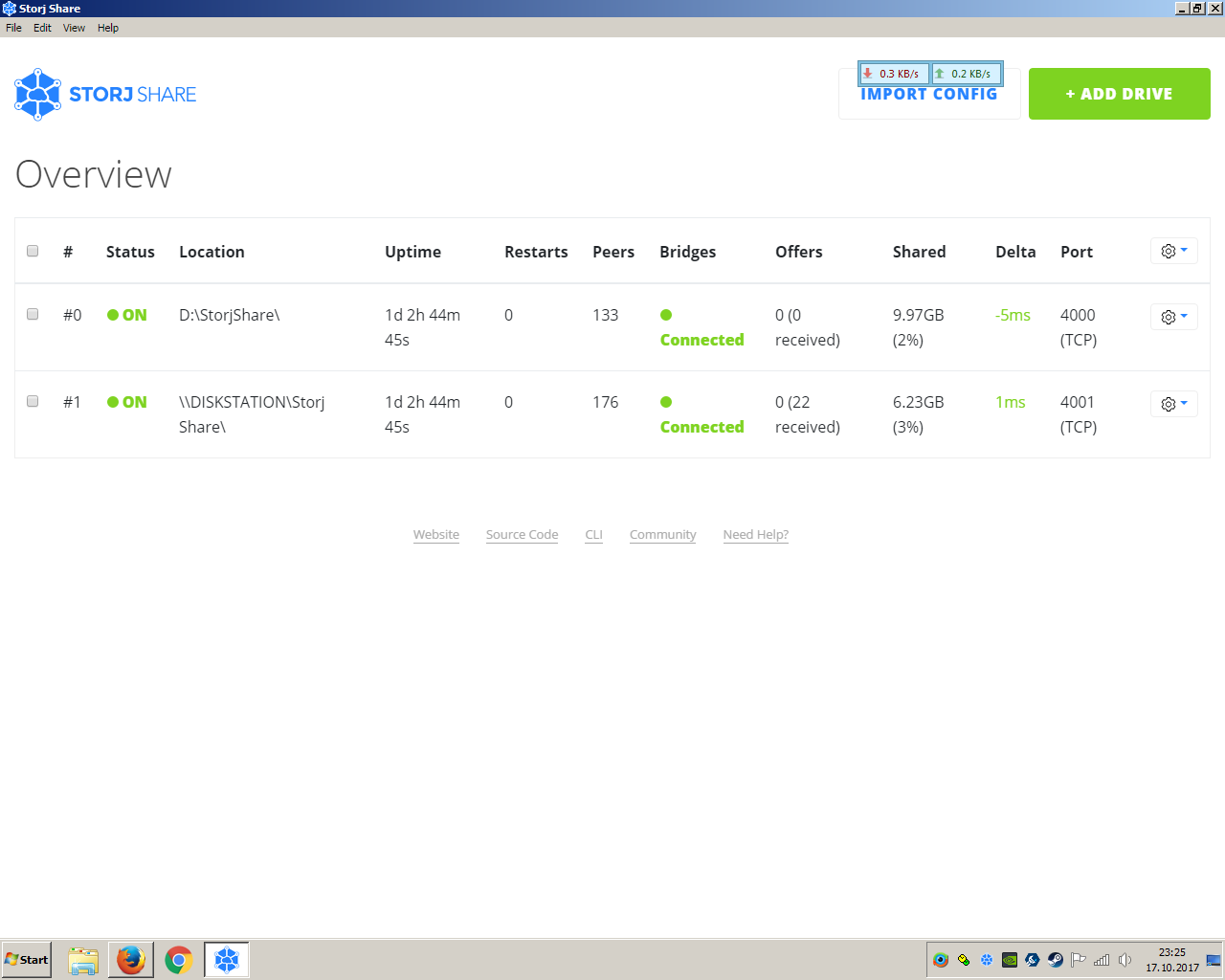Open the Help menu
Image resolution: width=1225 pixels, height=980 pixels.
[108, 28]
